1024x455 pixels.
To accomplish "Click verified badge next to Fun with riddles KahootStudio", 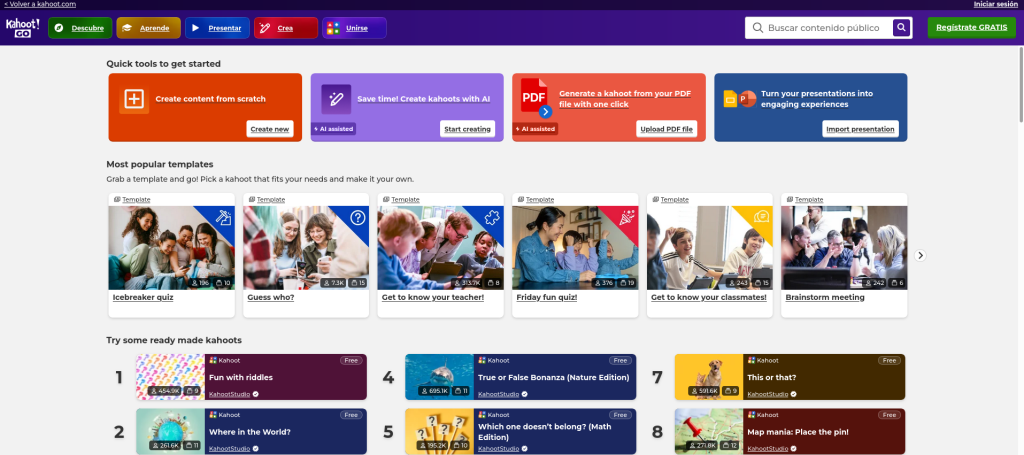I will click(x=256, y=394).
